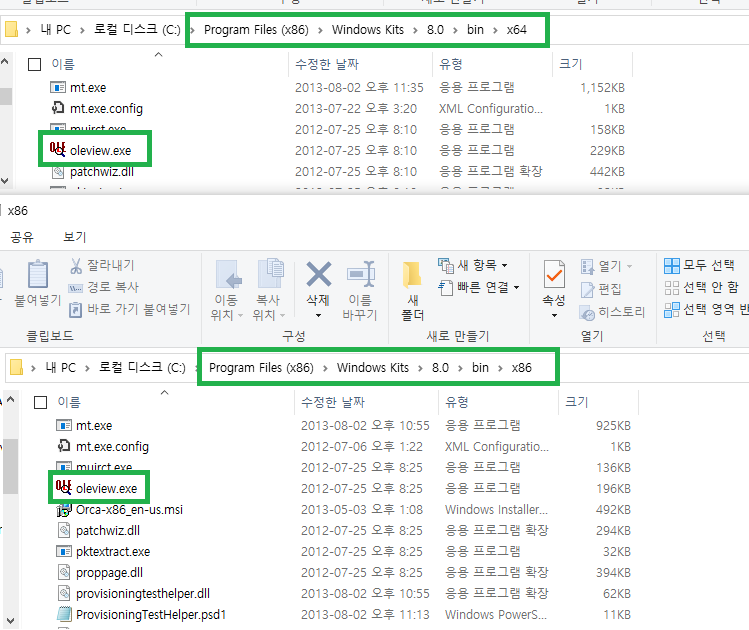Viewport: 749px width, 630px height.
Task: Click 196KB size of oleview.exe
Action: click(613, 489)
